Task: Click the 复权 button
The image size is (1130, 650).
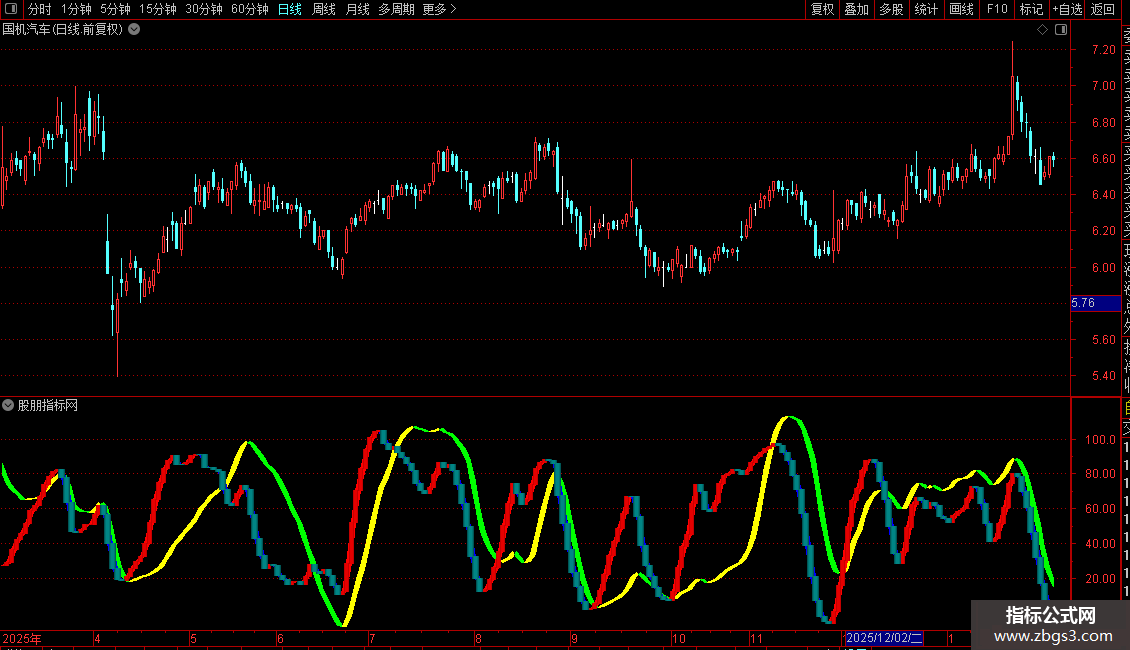Action: coord(822,9)
